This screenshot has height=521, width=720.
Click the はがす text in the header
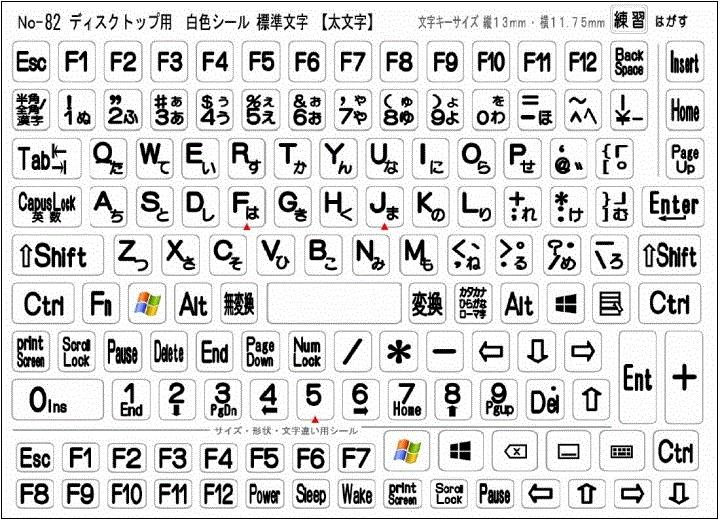click(671, 21)
